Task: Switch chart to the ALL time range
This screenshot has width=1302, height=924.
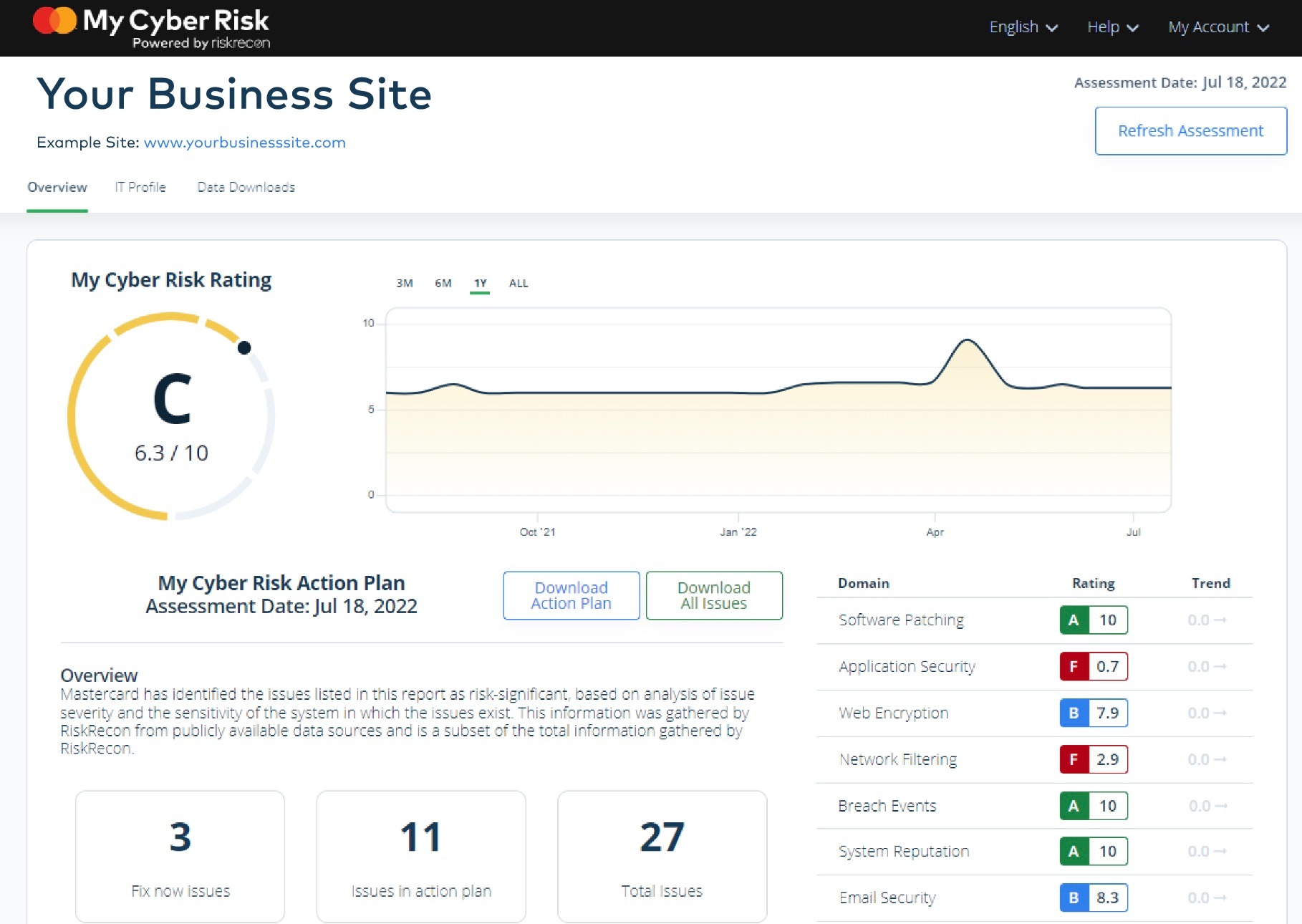Action: [x=518, y=283]
